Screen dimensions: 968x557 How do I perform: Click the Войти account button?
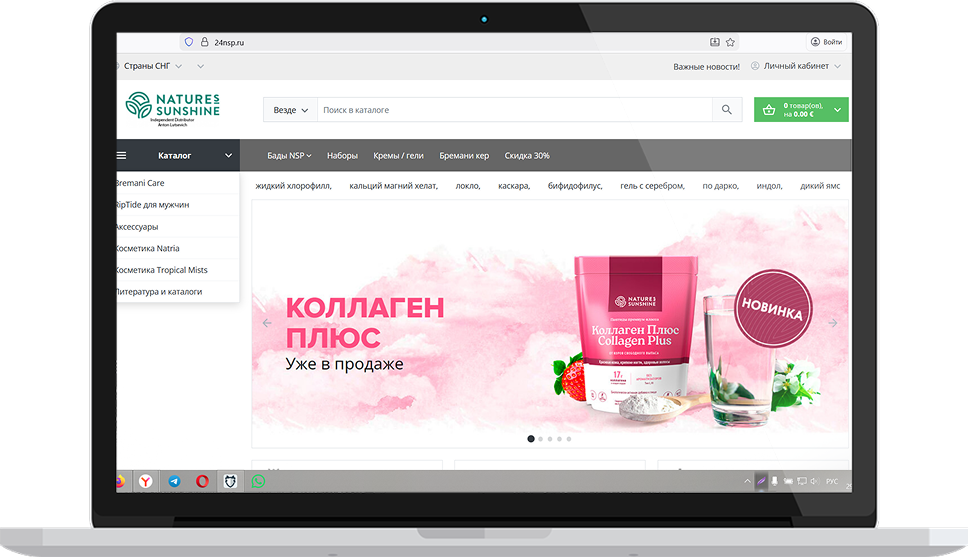point(826,42)
